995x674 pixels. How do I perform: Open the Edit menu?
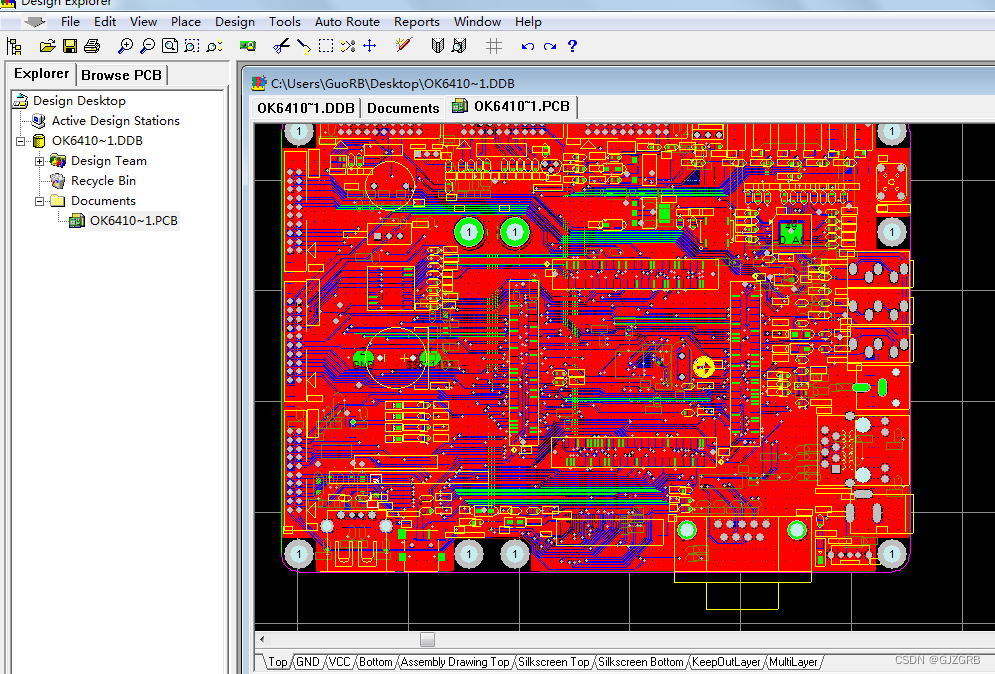tap(105, 22)
